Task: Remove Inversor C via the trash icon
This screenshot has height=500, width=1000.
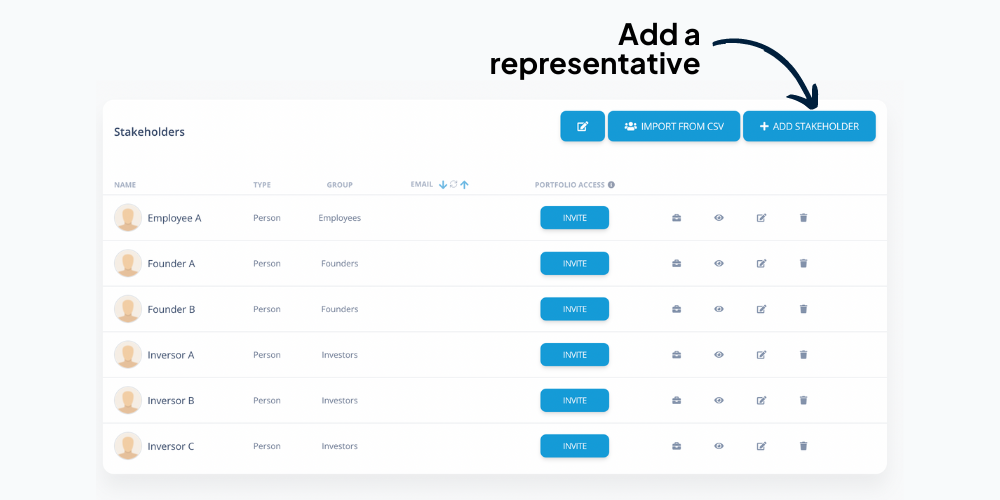Action: coord(803,446)
